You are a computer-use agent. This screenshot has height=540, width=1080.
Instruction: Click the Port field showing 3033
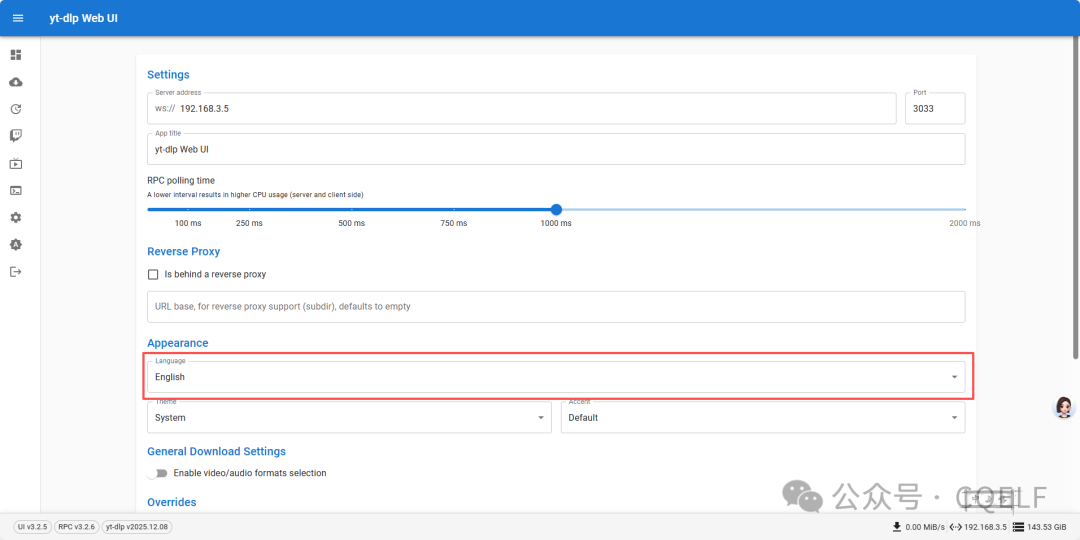[x=934, y=108]
